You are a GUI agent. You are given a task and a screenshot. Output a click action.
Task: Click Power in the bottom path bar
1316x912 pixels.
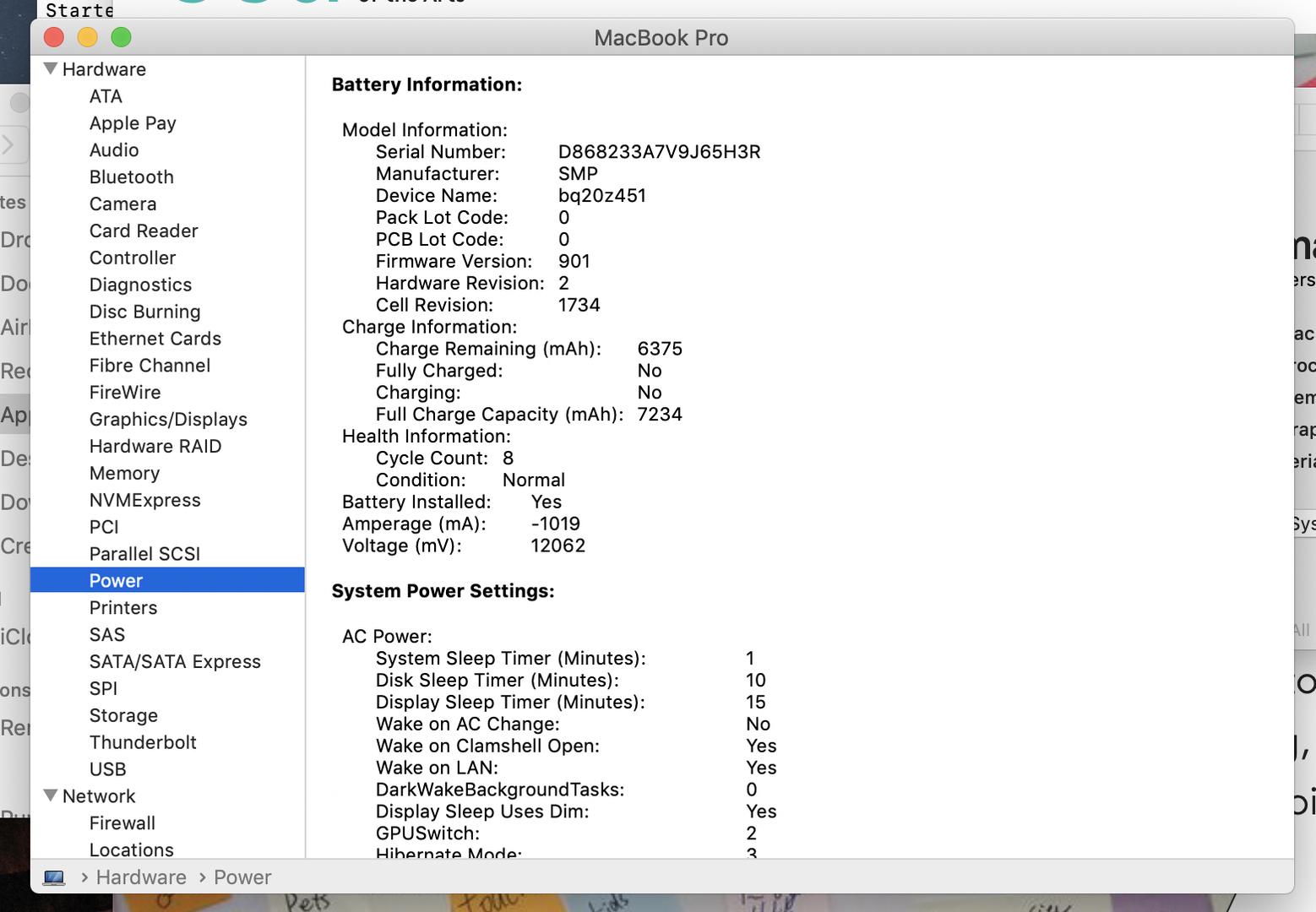[x=242, y=877]
